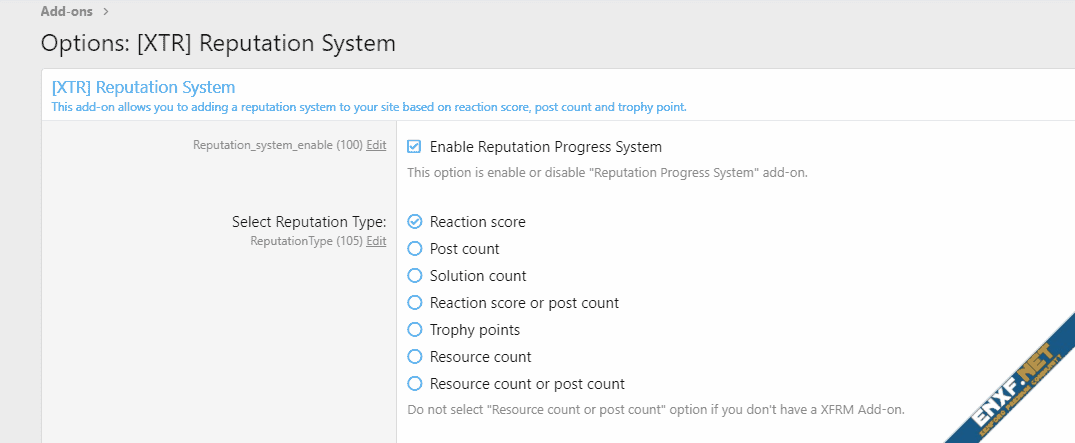Click Edit next to ReputationType (105)

pyautogui.click(x=376, y=241)
